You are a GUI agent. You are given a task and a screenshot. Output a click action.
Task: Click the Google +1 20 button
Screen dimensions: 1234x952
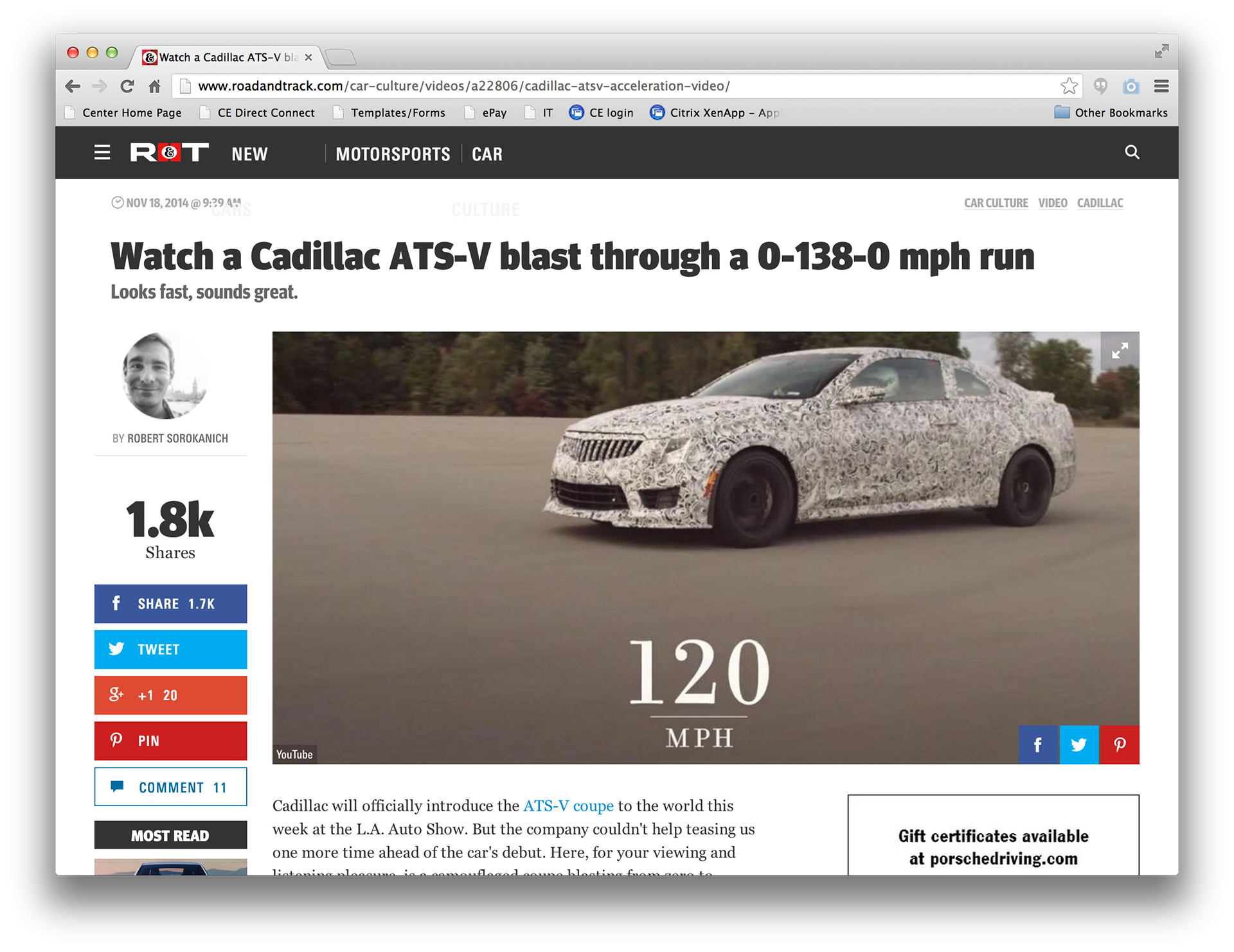tap(170, 695)
